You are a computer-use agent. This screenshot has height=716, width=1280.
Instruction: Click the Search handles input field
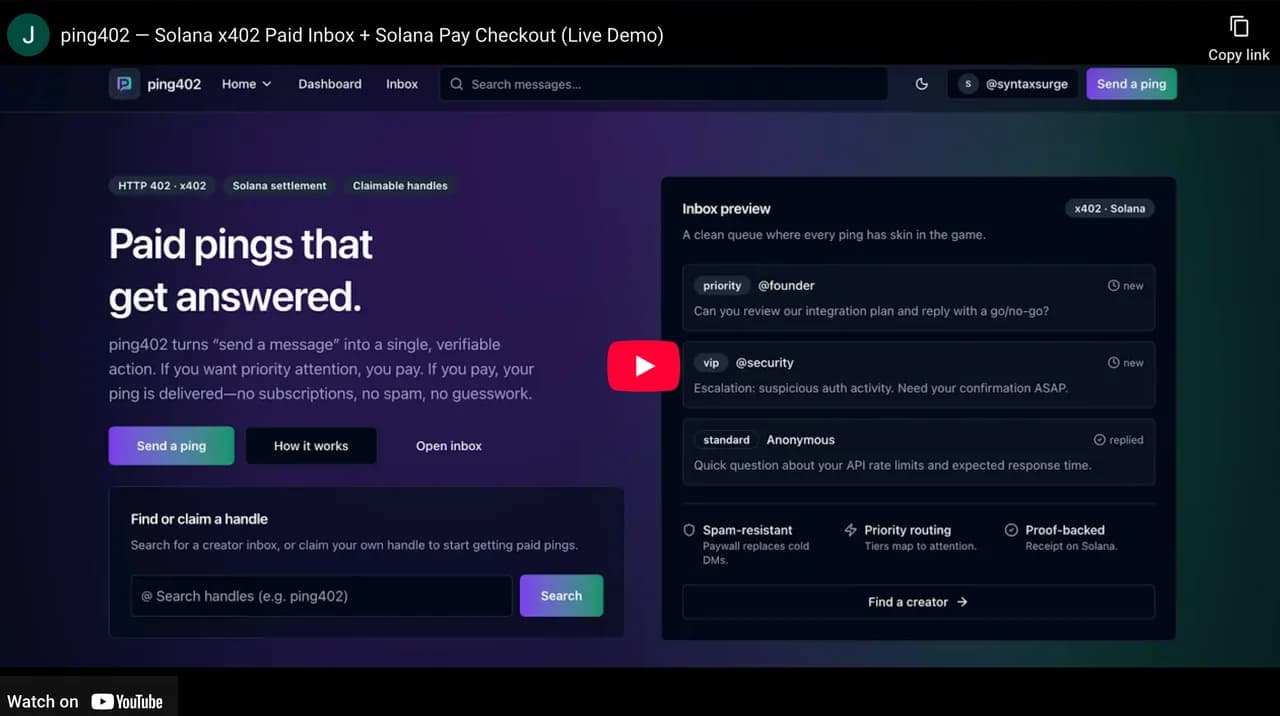tap(321, 596)
